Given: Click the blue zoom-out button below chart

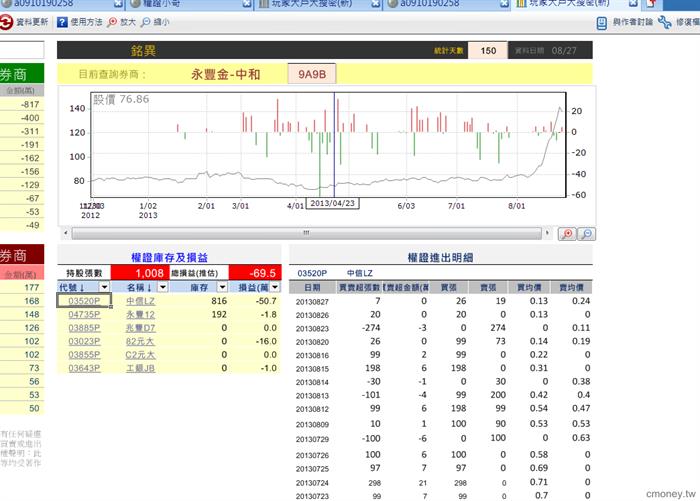Looking at the screenshot, I should point(587,234).
